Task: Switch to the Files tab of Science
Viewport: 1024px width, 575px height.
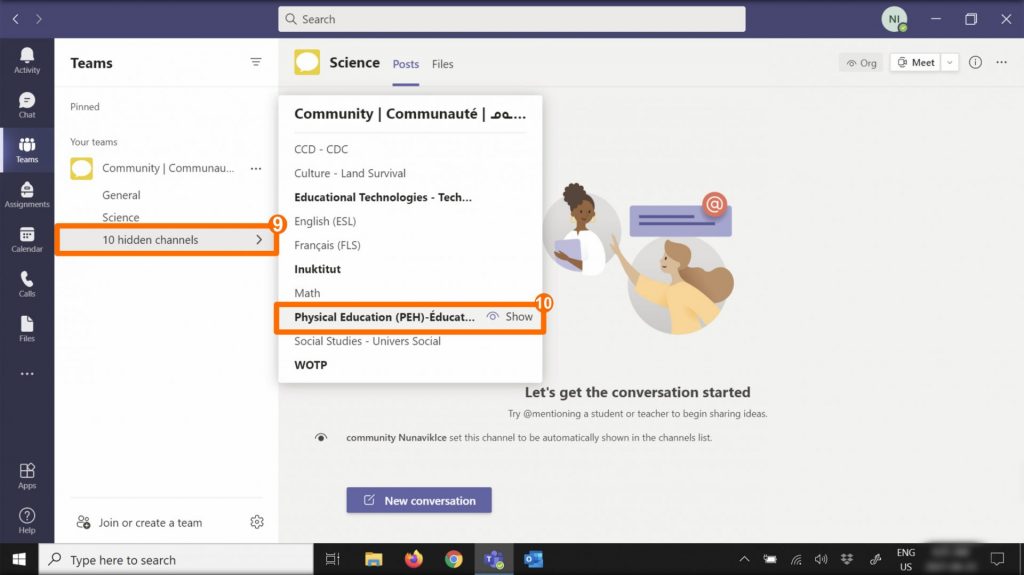Action: [442, 64]
